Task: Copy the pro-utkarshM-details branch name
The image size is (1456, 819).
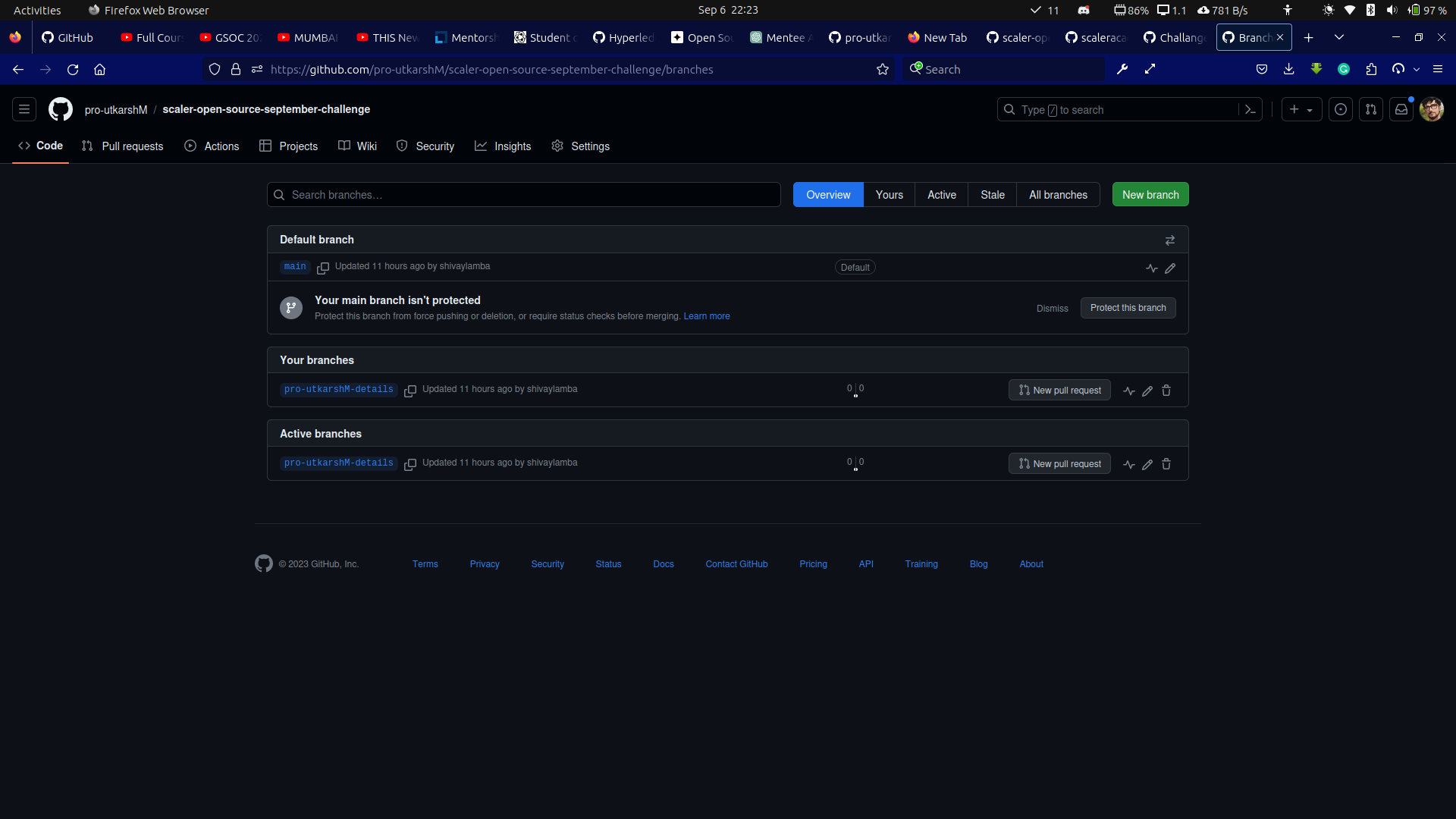Action: coord(410,391)
